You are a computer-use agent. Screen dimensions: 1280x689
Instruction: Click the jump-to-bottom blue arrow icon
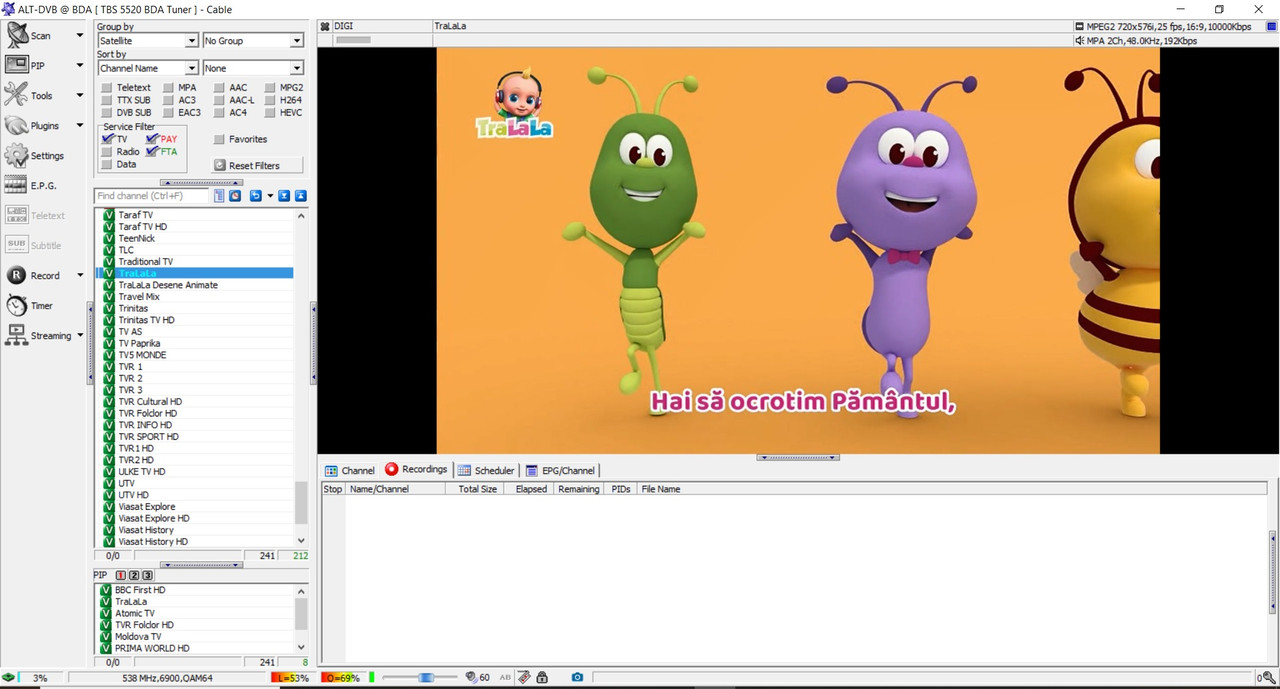pyautogui.click(x=284, y=196)
